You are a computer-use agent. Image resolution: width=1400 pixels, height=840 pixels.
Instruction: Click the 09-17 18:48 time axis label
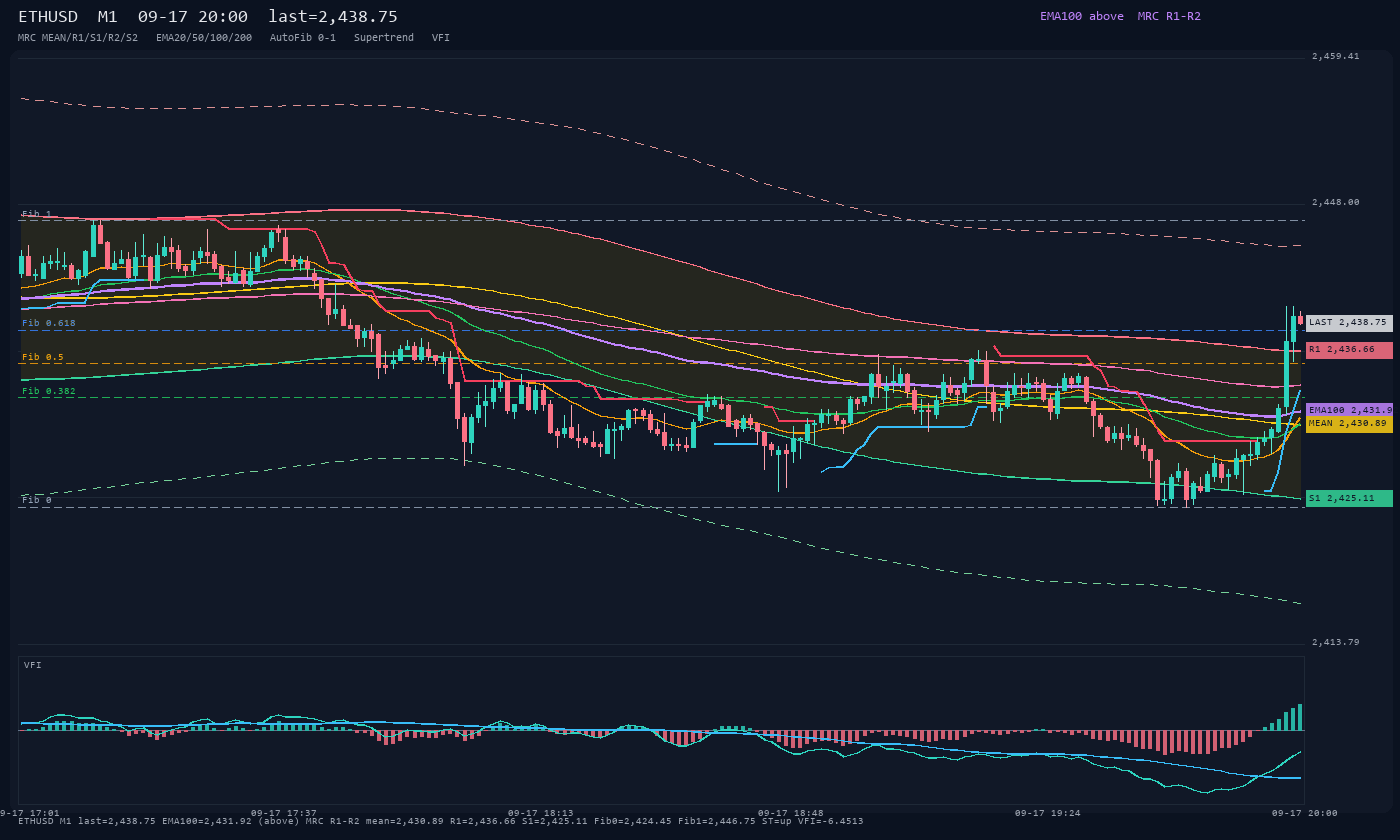pyautogui.click(x=791, y=813)
